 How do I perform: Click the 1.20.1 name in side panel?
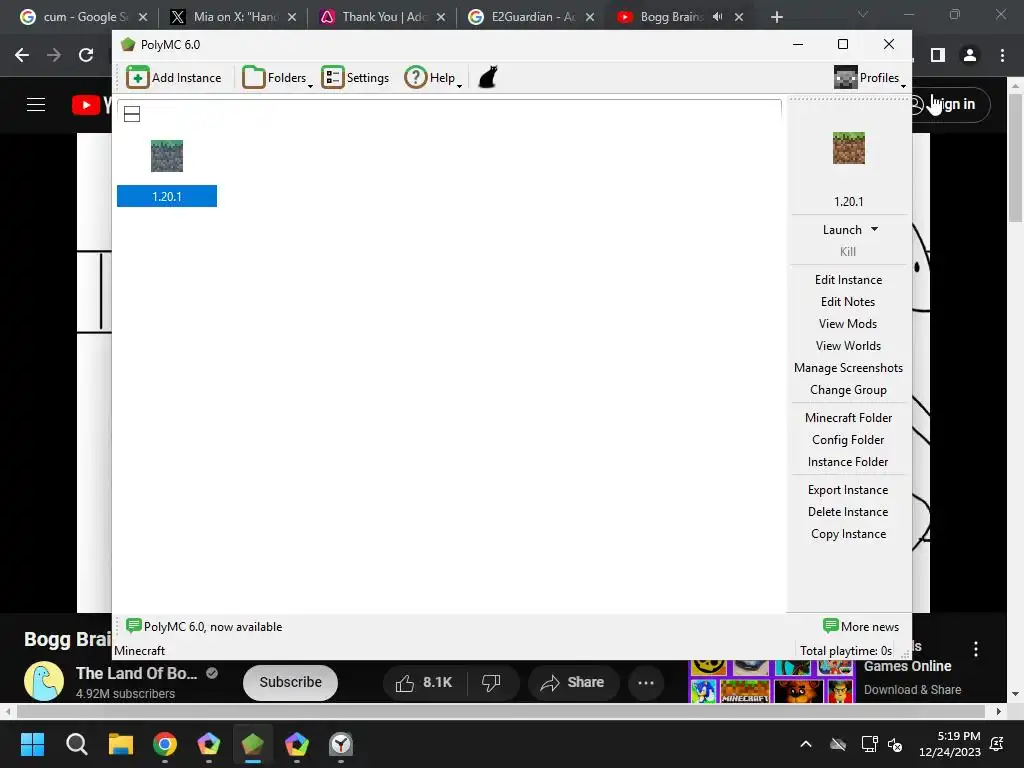[x=848, y=202]
